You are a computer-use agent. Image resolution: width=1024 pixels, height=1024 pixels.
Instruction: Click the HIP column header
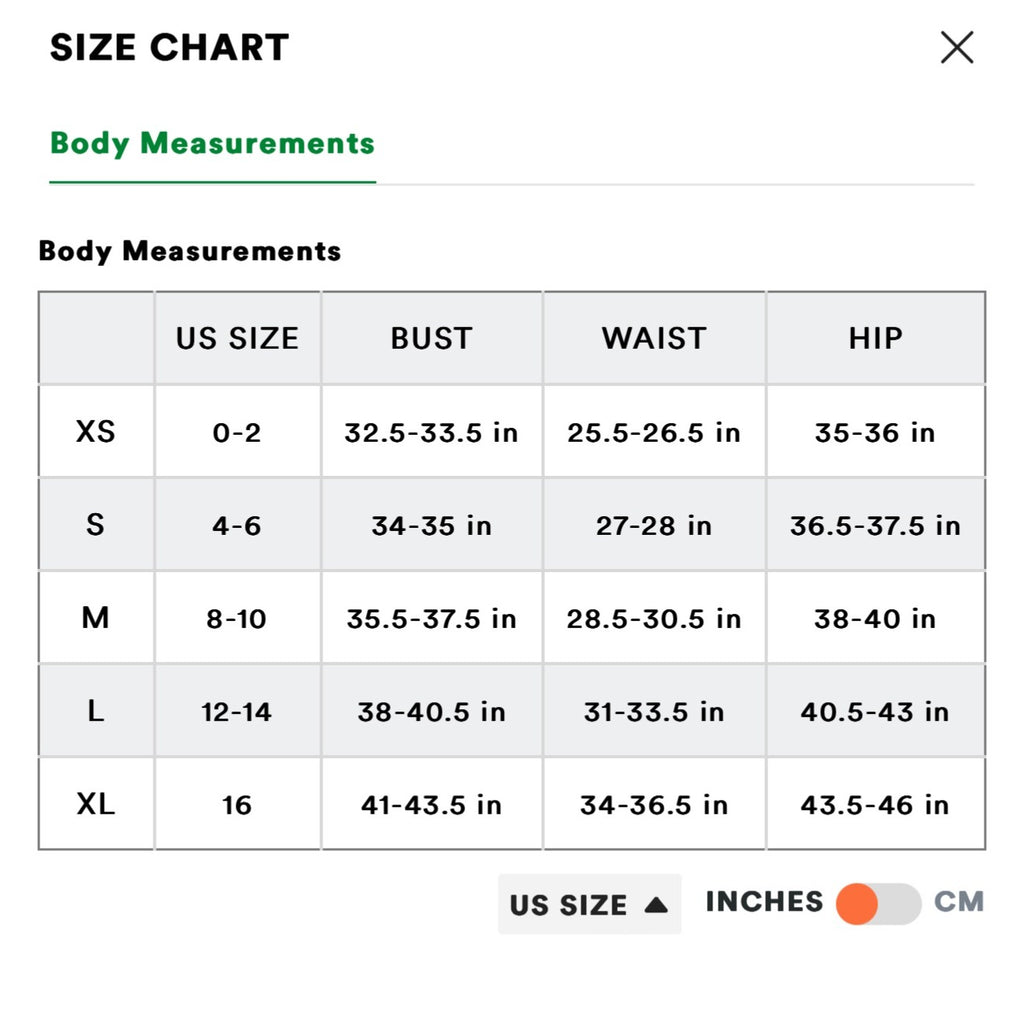[x=875, y=338]
